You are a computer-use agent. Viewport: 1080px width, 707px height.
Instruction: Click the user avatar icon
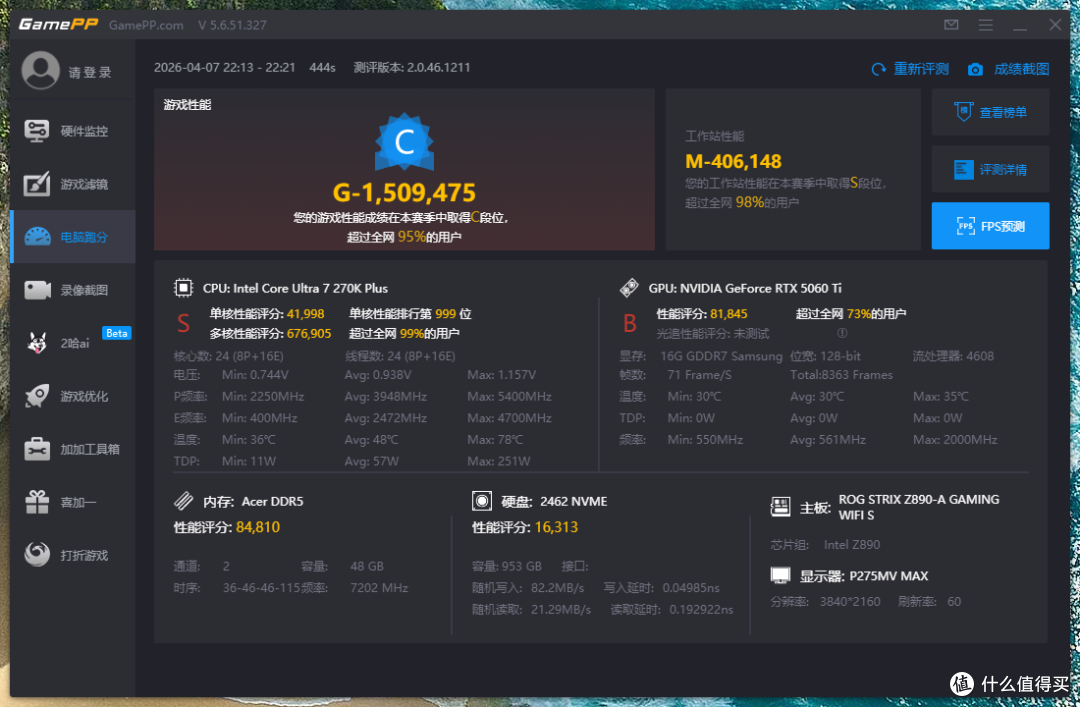[40, 70]
